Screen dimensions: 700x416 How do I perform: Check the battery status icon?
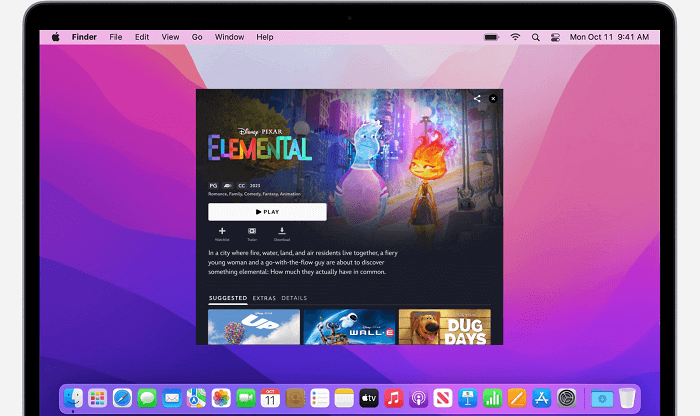click(492, 37)
